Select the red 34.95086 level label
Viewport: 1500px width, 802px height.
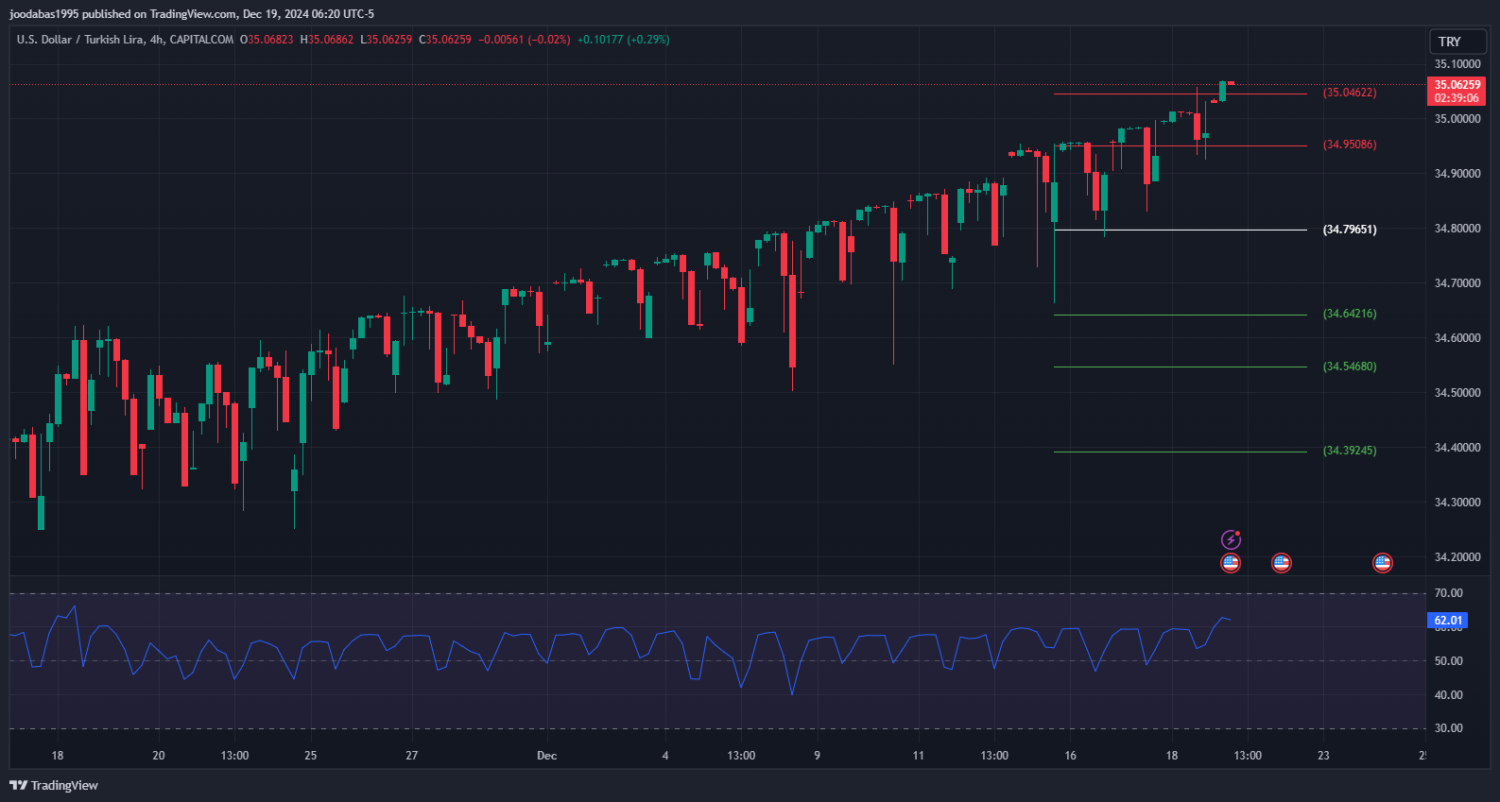click(x=1350, y=145)
